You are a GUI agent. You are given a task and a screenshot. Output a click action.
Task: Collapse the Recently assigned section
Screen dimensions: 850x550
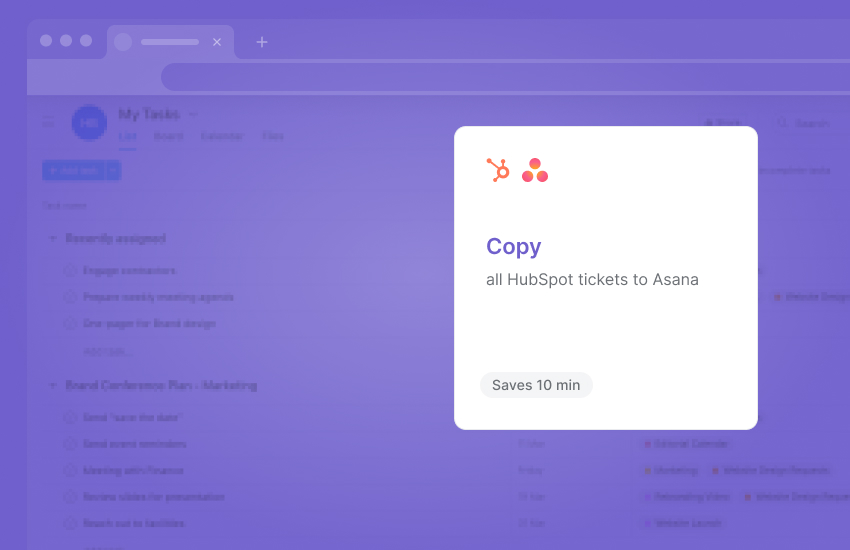pos(52,238)
